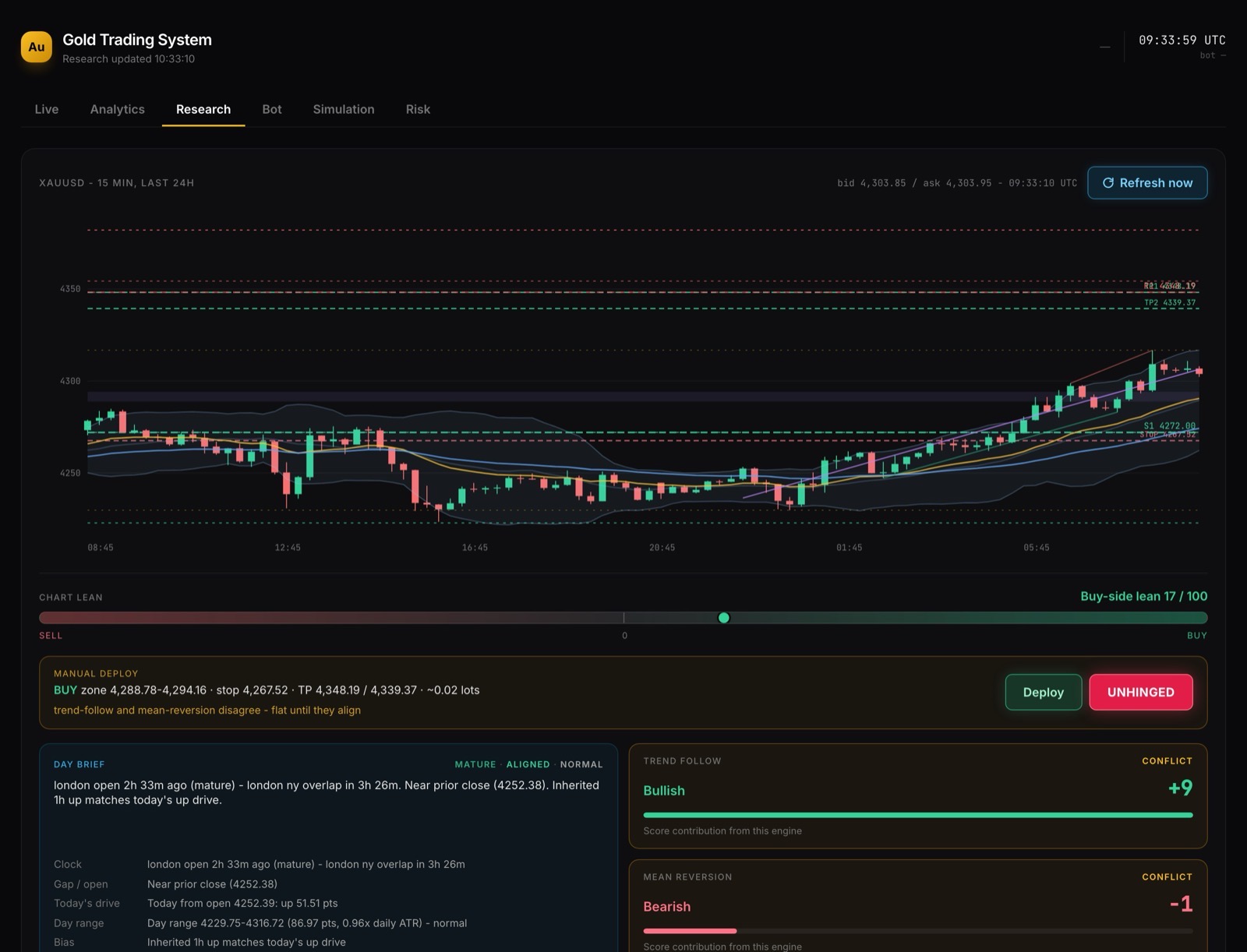Click the gold Au logo icon
This screenshot has height=952, width=1247.
(x=37, y=47)
